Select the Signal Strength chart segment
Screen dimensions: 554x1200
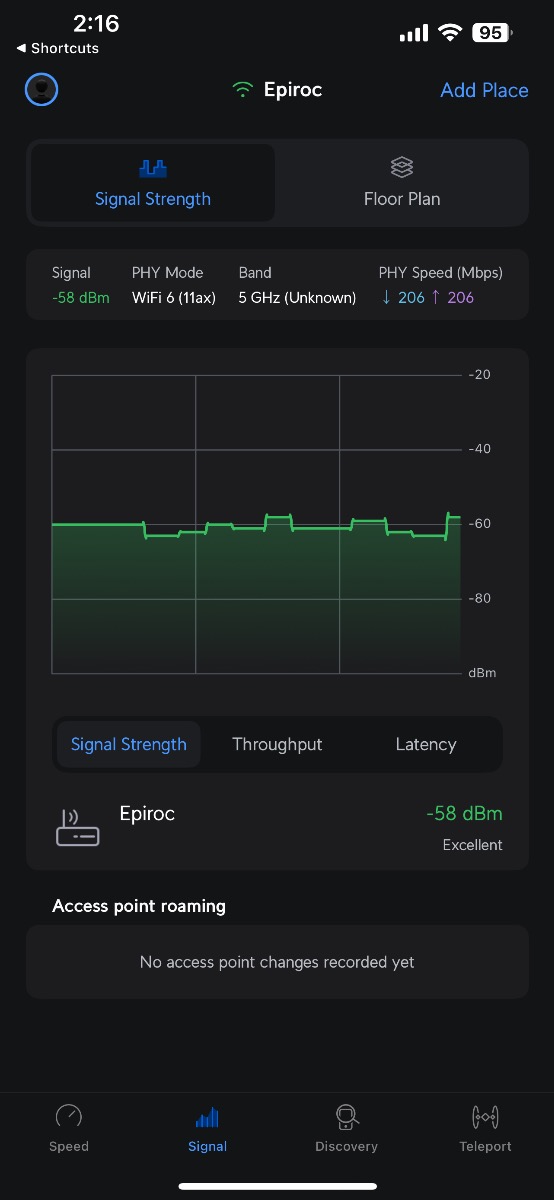(x=129, y=744)
